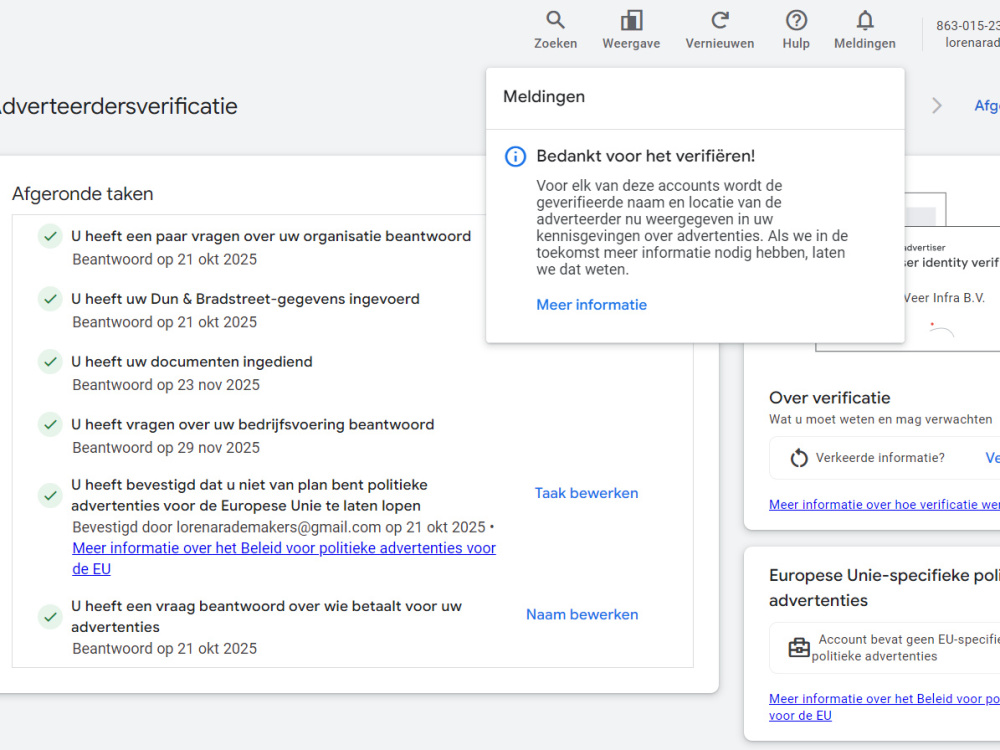Click Naam bewerken link
Viewport: 1000px width, 750px height.
click(582, 614)
